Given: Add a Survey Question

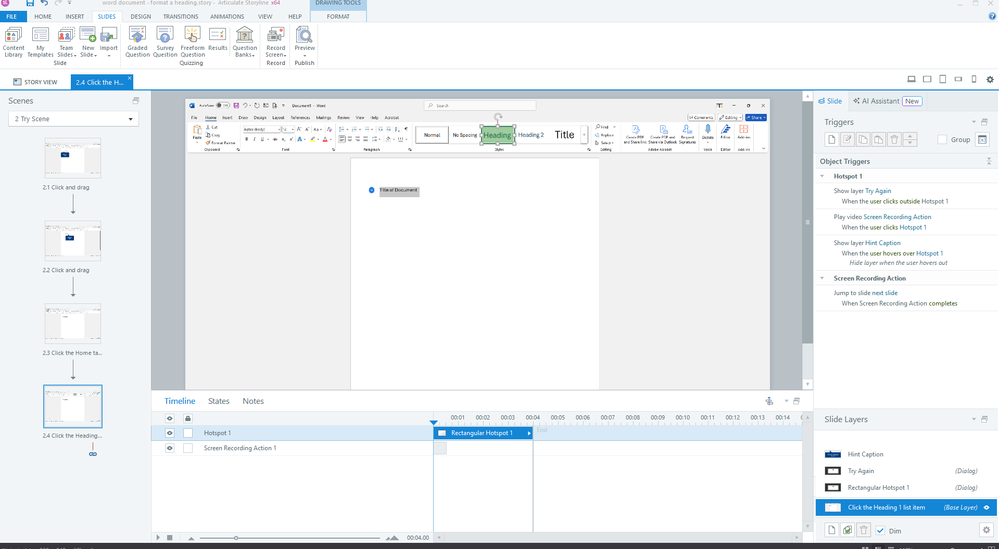Looking at the screenshot, I should 165,41.
